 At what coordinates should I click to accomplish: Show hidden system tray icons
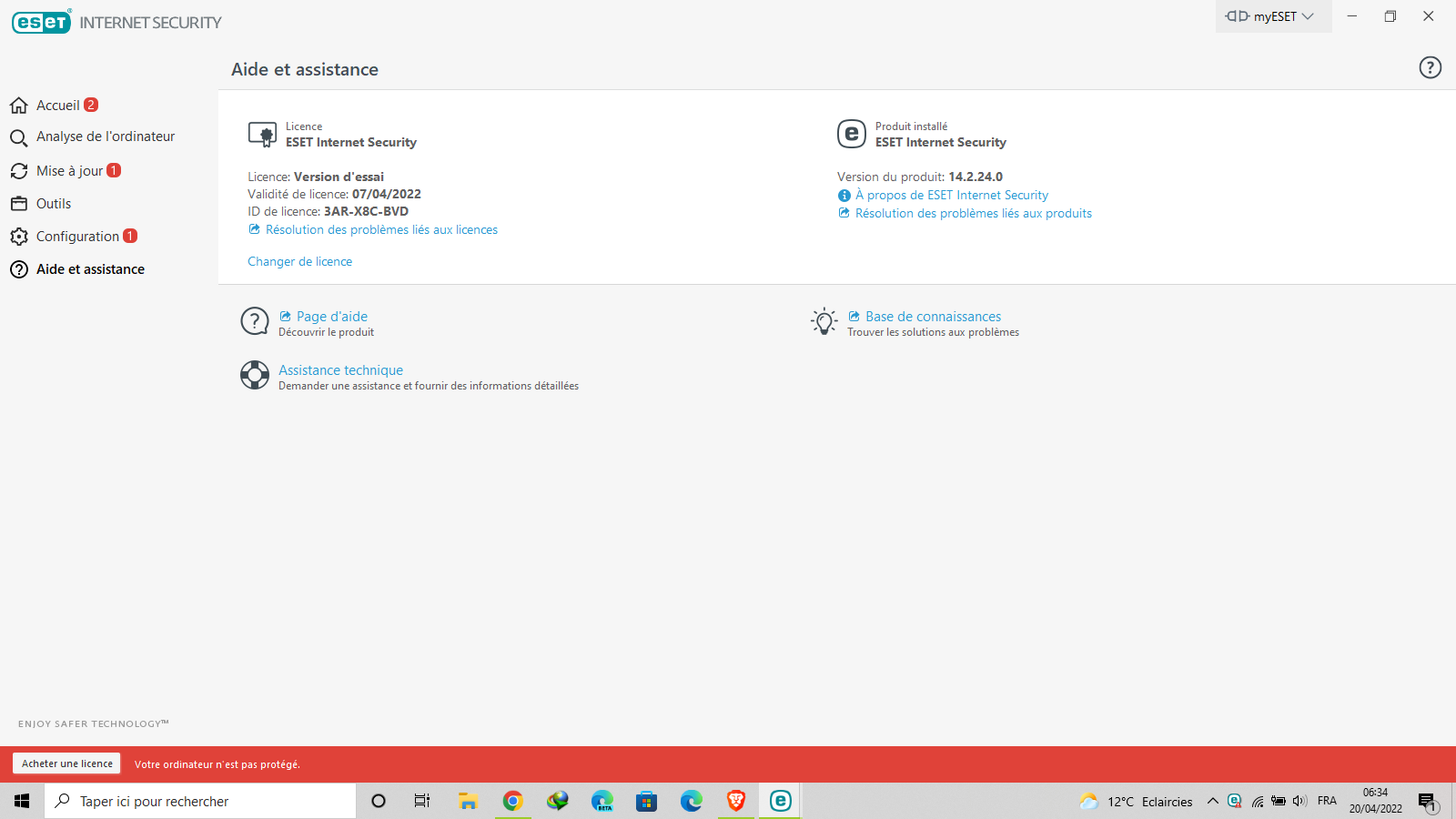tap(1213, 801)
